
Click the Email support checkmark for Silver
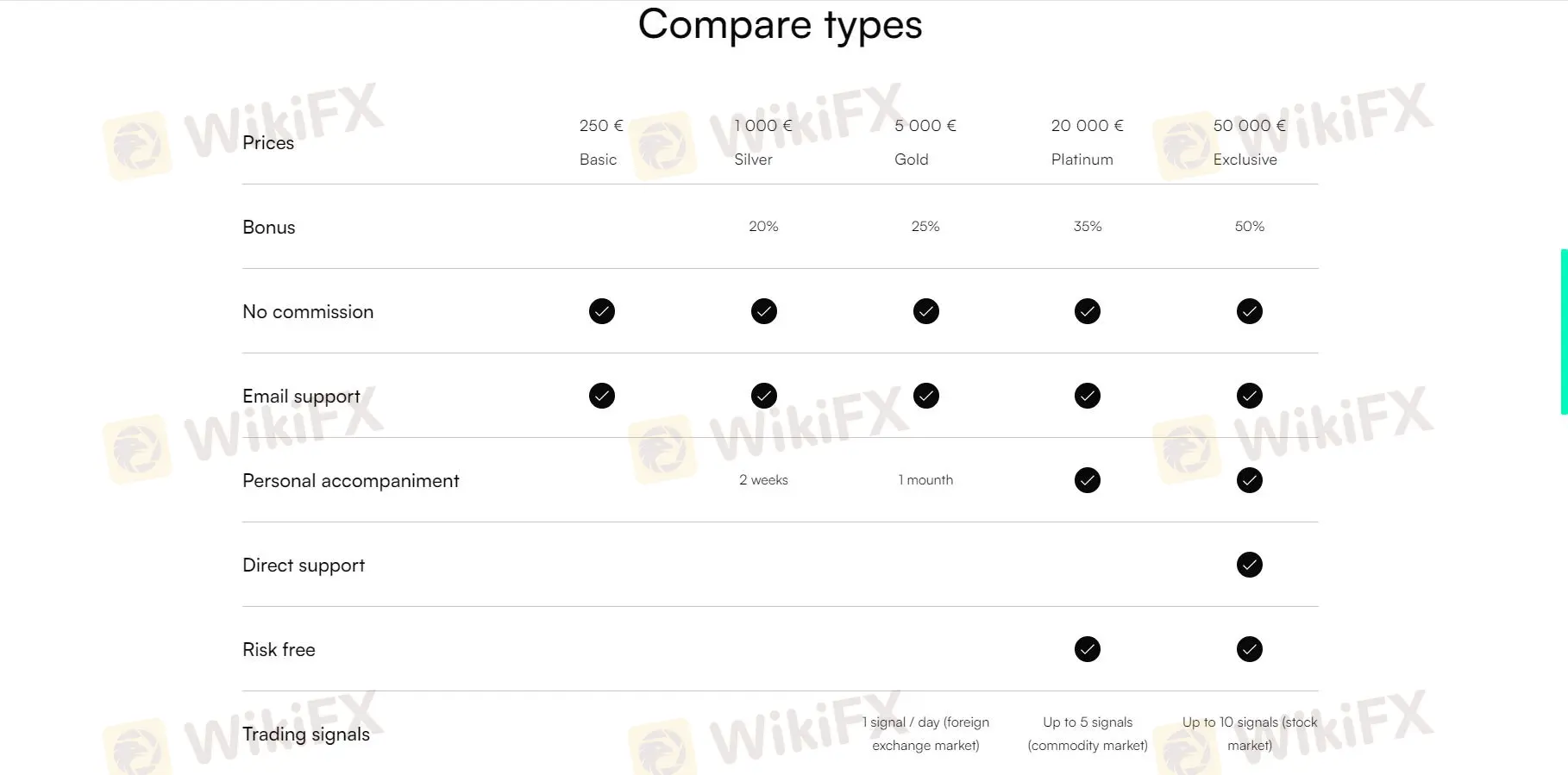tap(763, 396)
